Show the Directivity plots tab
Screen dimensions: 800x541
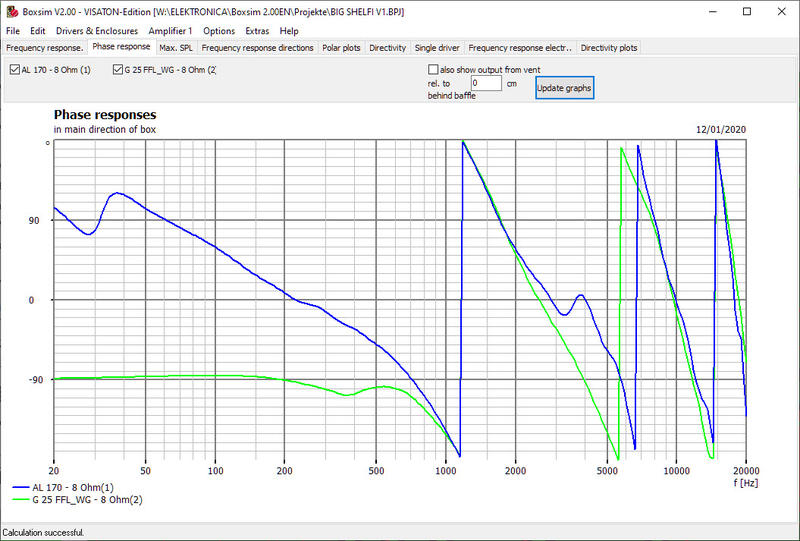pyautogui.click(x=609, y=48)
